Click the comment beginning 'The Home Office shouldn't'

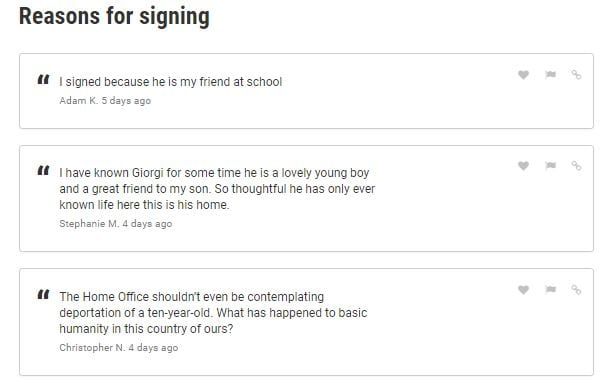(213, 312)
